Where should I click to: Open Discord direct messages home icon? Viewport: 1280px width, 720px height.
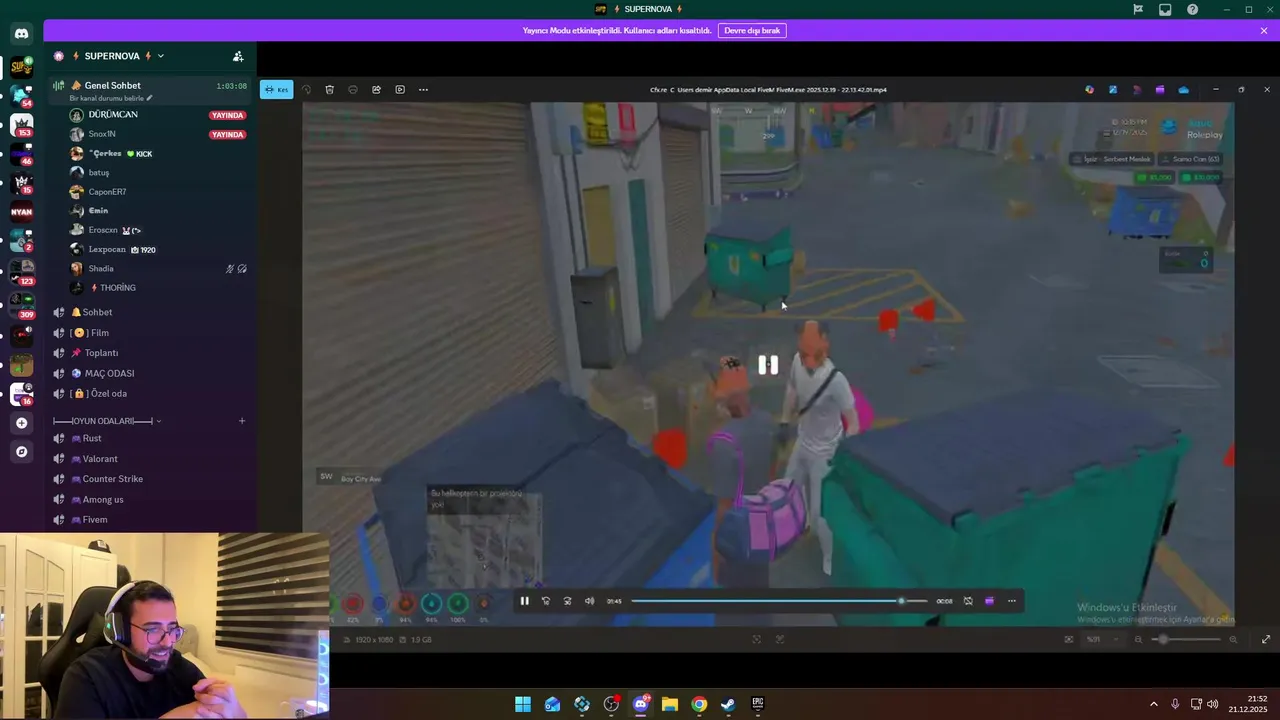pyautogui.click(x=21, y=34)
